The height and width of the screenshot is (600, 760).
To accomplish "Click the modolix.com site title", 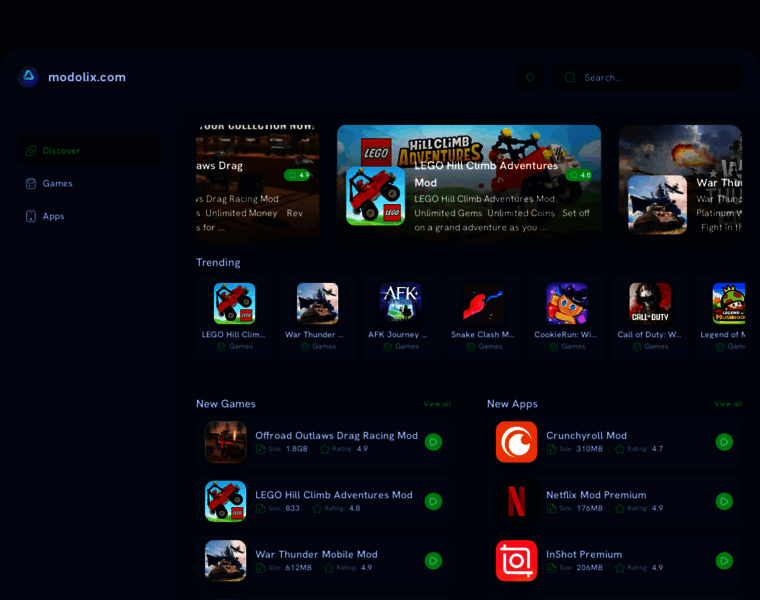I will [x=87, y=77].
